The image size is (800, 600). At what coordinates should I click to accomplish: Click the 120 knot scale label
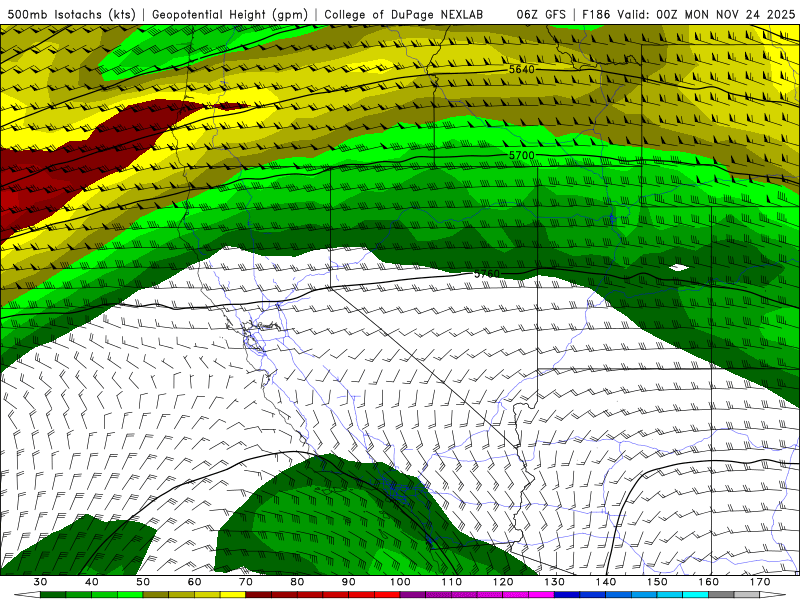tap(503, 582)
